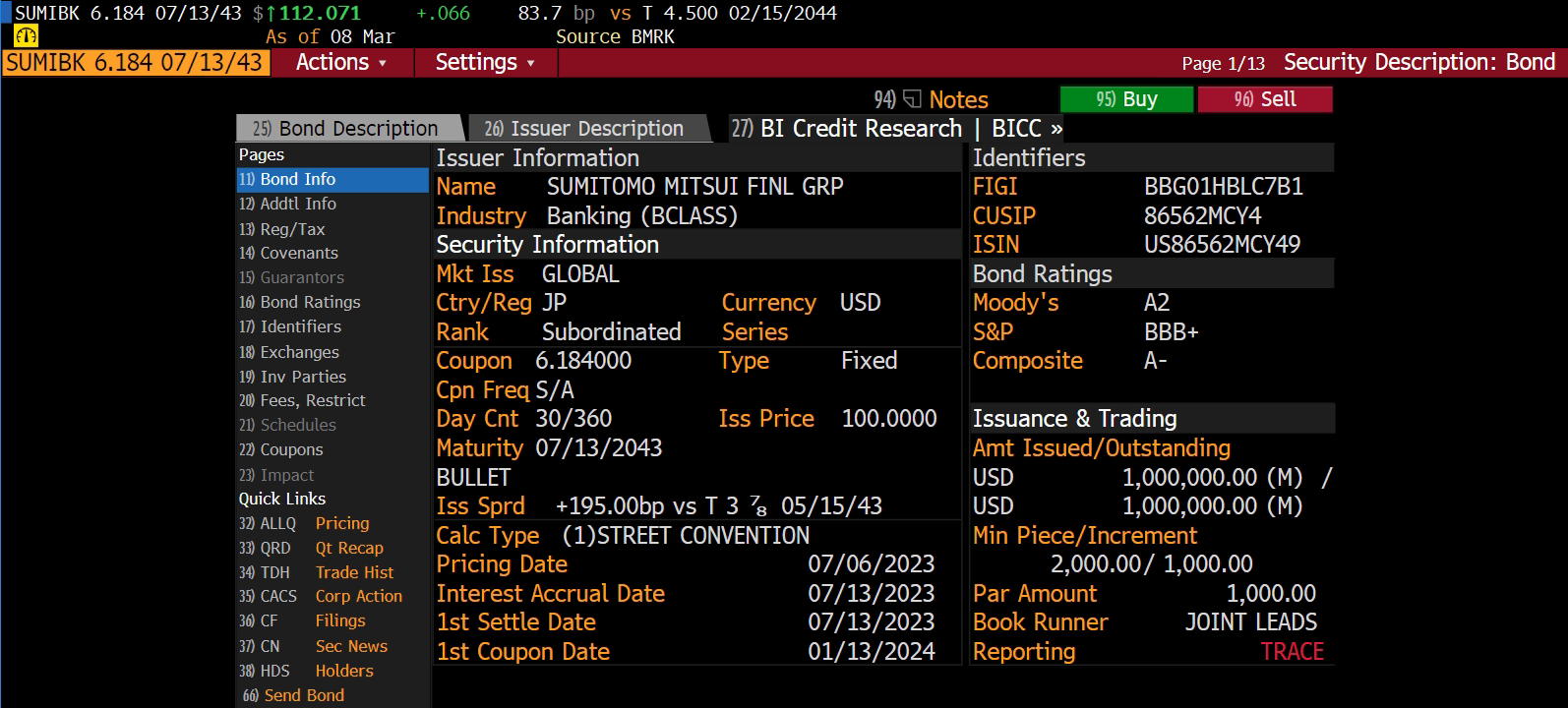Click the Rank field label
This screenshot has height=708, width=1568.
tap(462, 332)
